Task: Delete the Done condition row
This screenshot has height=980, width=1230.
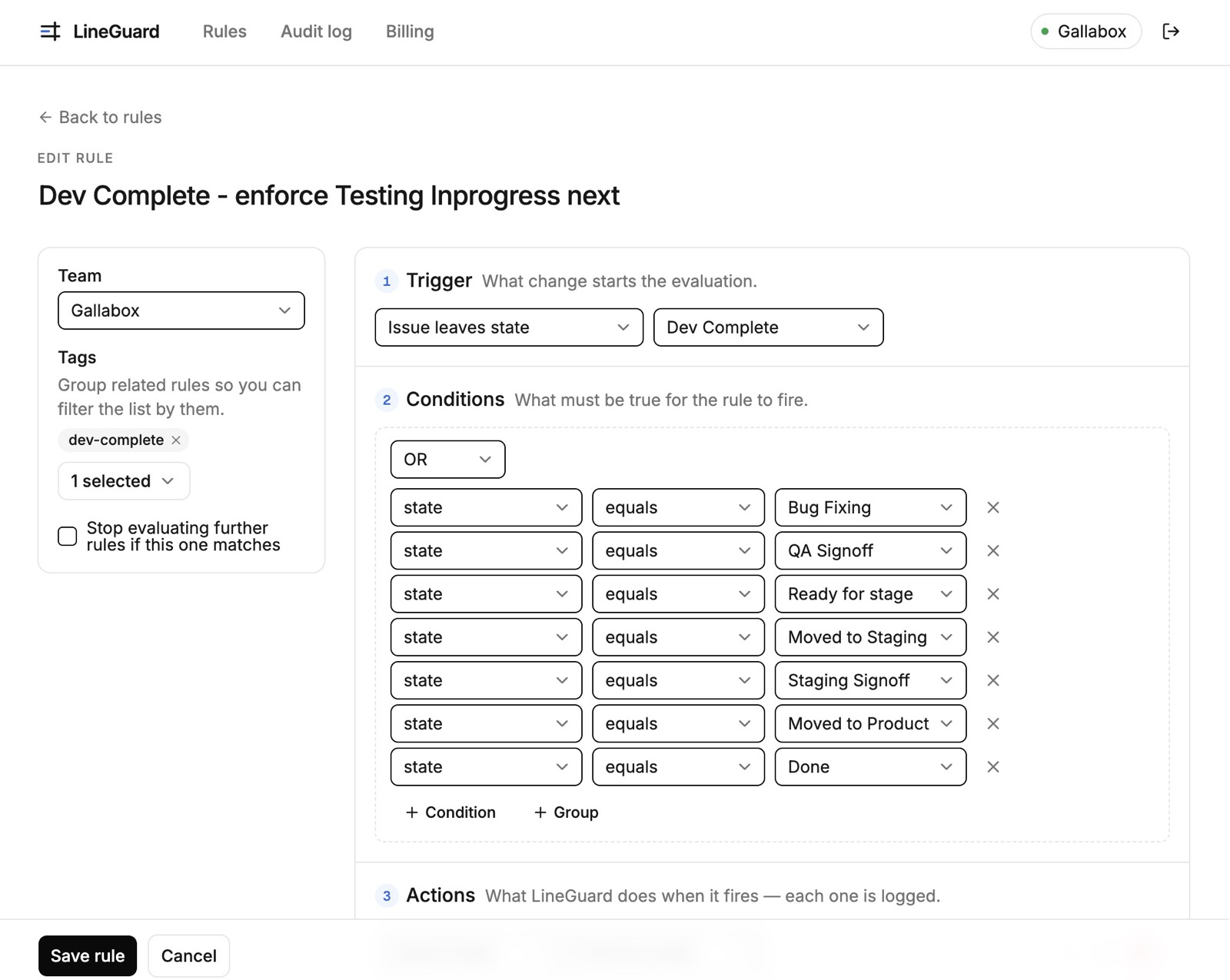Action: pyautogui.click(x=993, y=767)
